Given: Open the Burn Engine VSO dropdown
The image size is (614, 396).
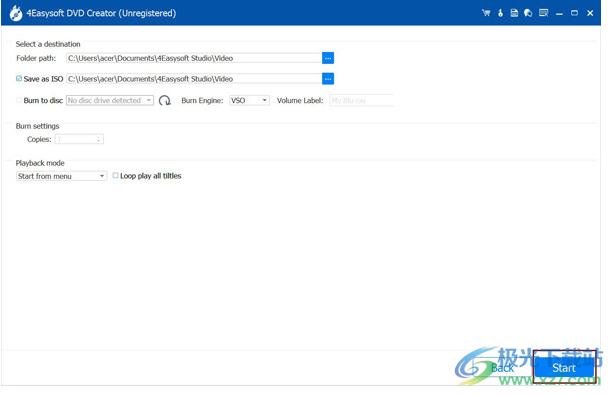Looking at the screenshot, I should click(249, 101).
